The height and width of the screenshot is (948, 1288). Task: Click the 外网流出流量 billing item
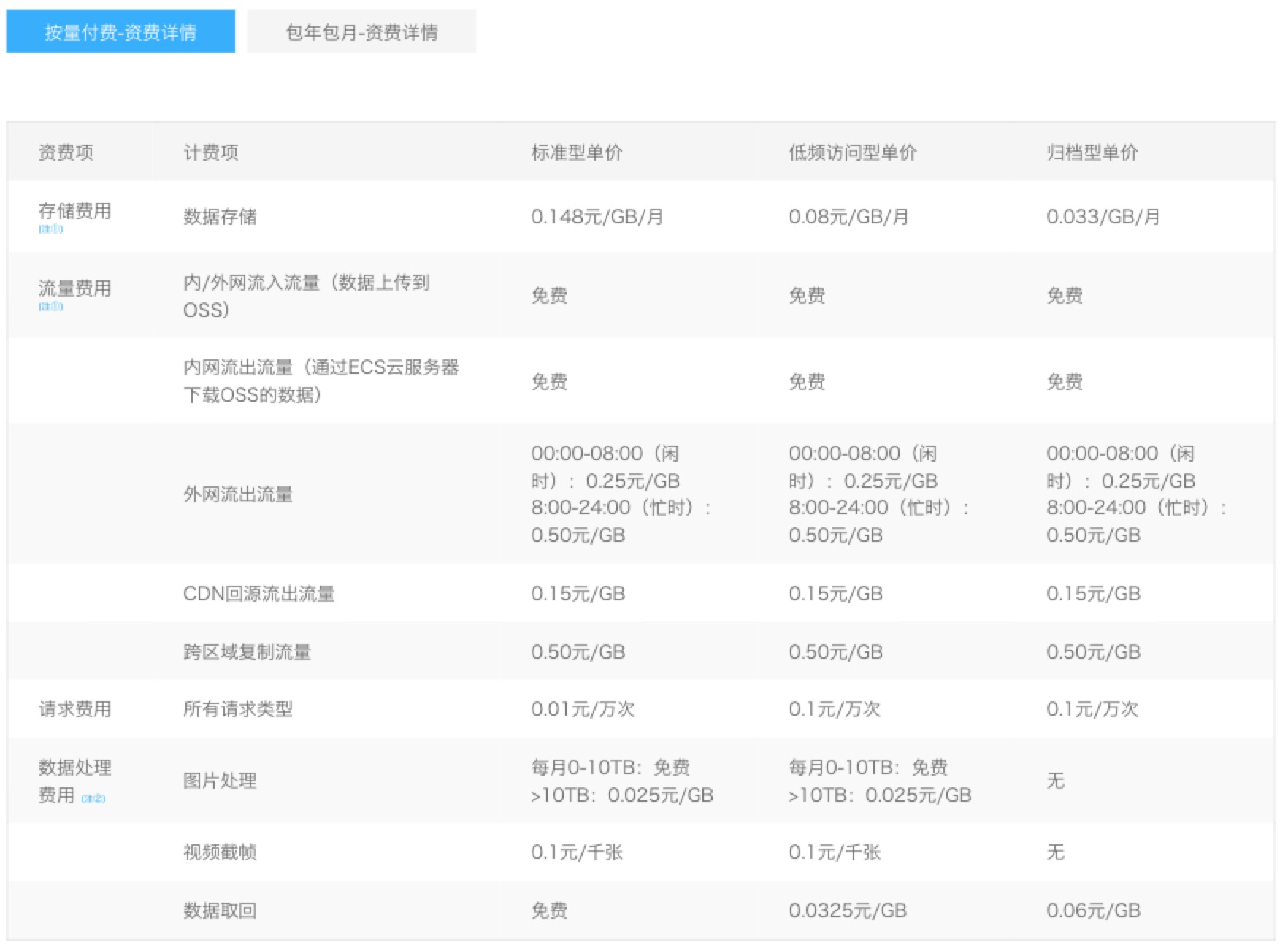point(238,494)
